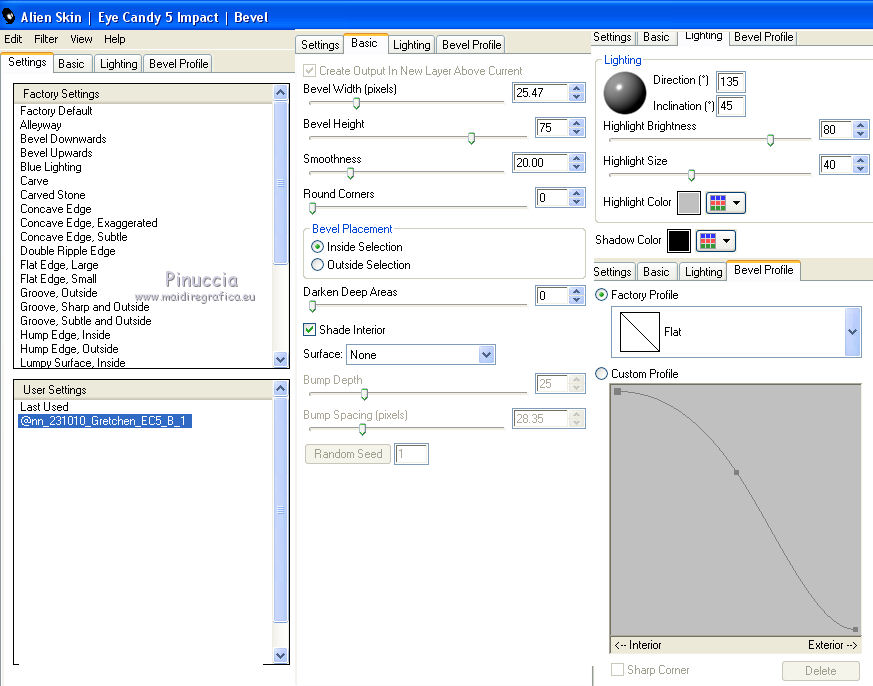The image size is (873, 686).
Task: Click the Round Corners slider handle
Action: (312, 208)
